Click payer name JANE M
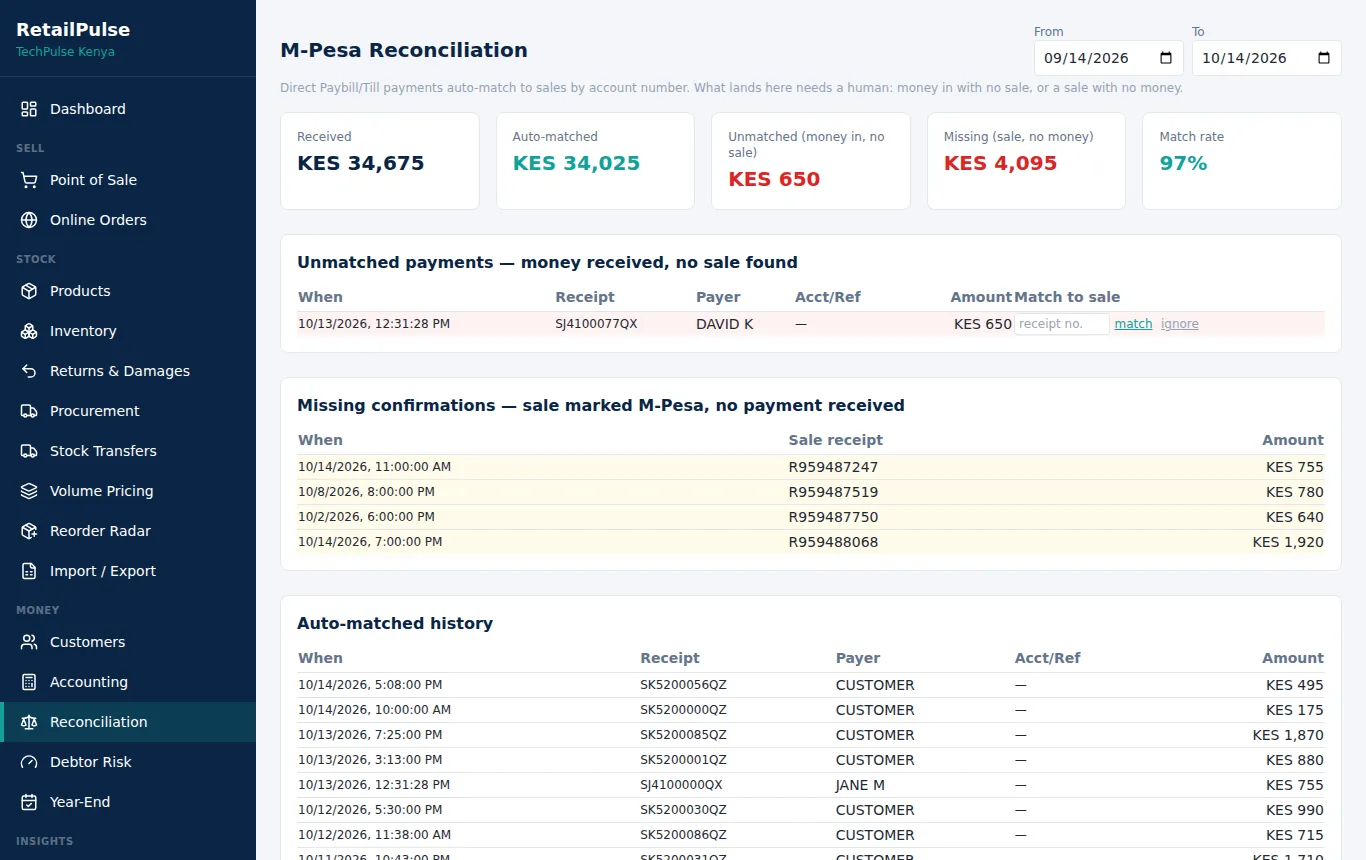 pyautogui.click(x=860, y=785)
